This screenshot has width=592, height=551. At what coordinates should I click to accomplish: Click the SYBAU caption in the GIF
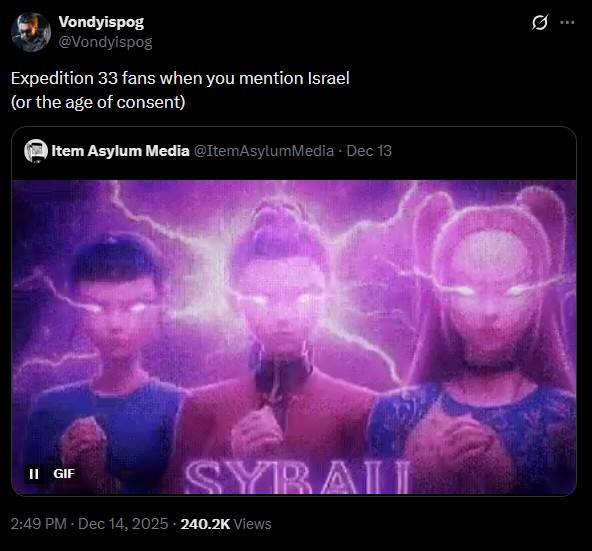click(298, 477)
